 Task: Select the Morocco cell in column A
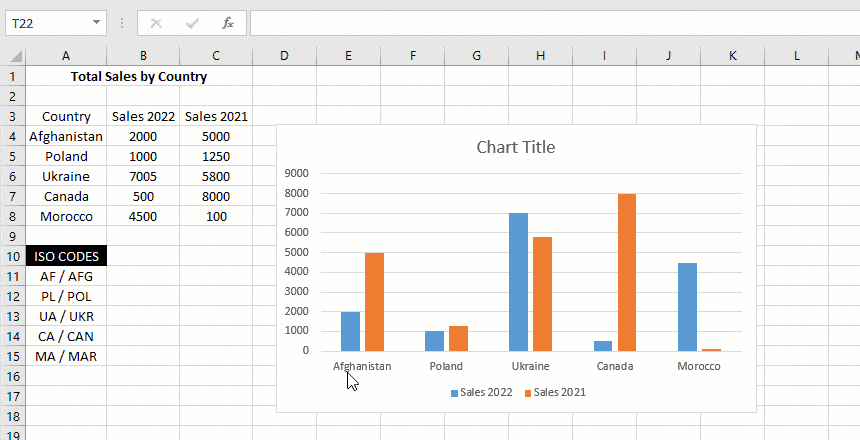pos(66,216)
